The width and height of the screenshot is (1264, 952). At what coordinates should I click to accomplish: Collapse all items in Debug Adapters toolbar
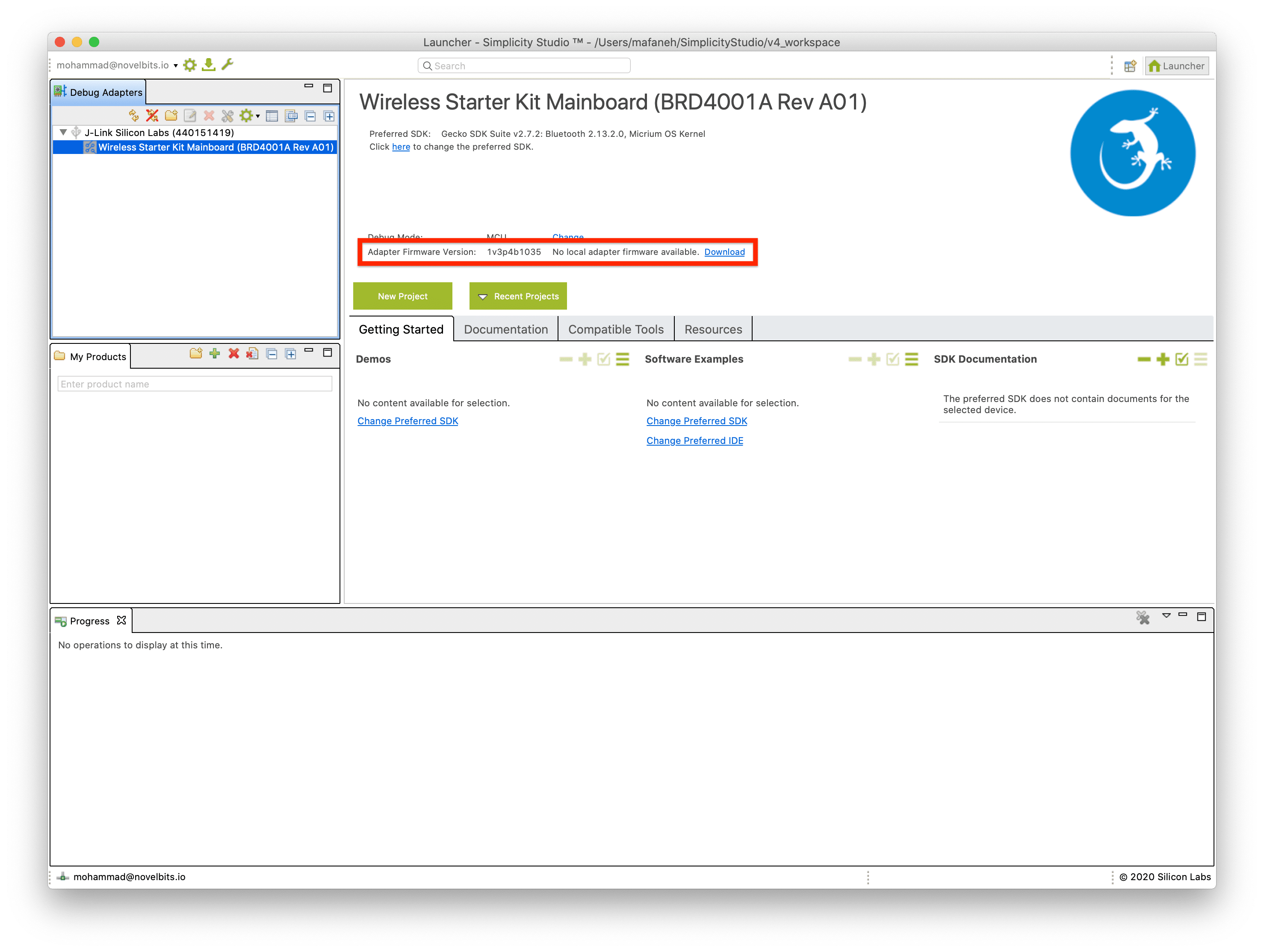310,117
